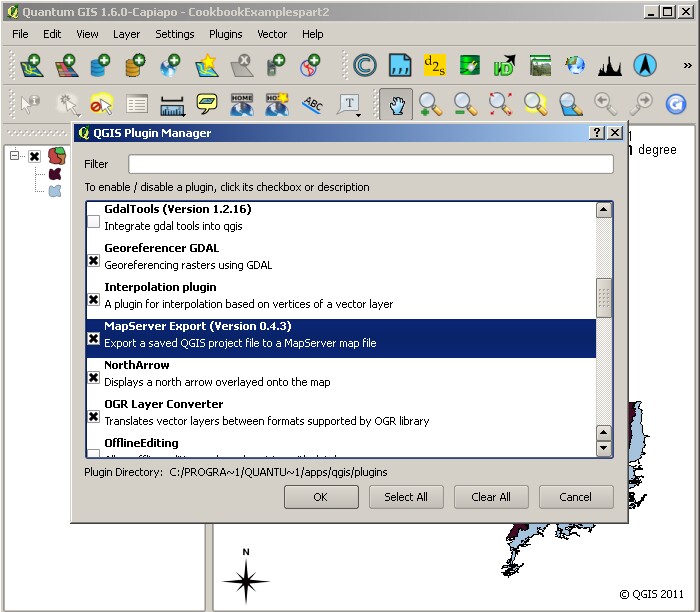The height and width of the screenshot is (612, 700).
Task: Toggle the MapServer Export plugin checkbox
Action: [93, 338]
